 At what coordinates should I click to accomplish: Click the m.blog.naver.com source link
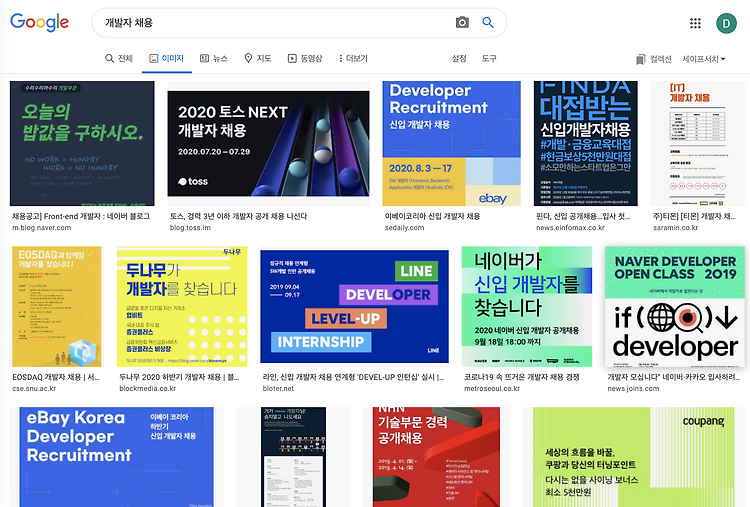pyautogui.click(x=42, y=228)
